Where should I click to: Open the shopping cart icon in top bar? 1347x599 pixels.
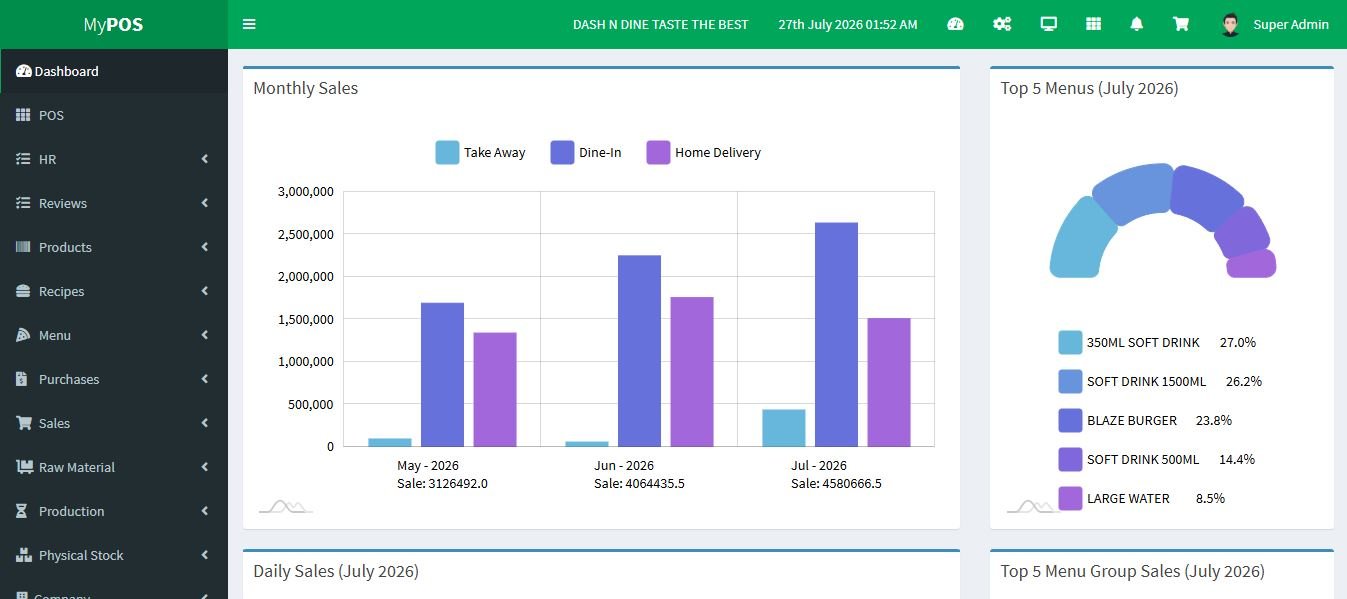click(x=1181, y=24)
